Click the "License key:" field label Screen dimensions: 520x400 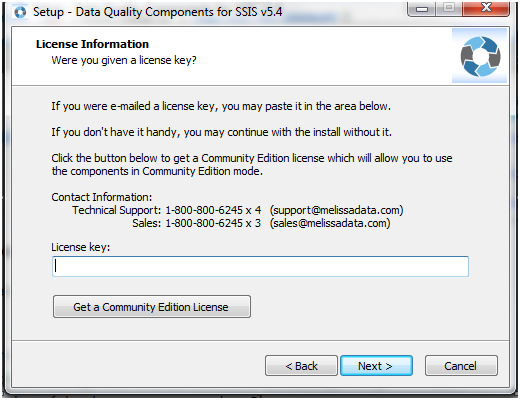tap(80, 247)
